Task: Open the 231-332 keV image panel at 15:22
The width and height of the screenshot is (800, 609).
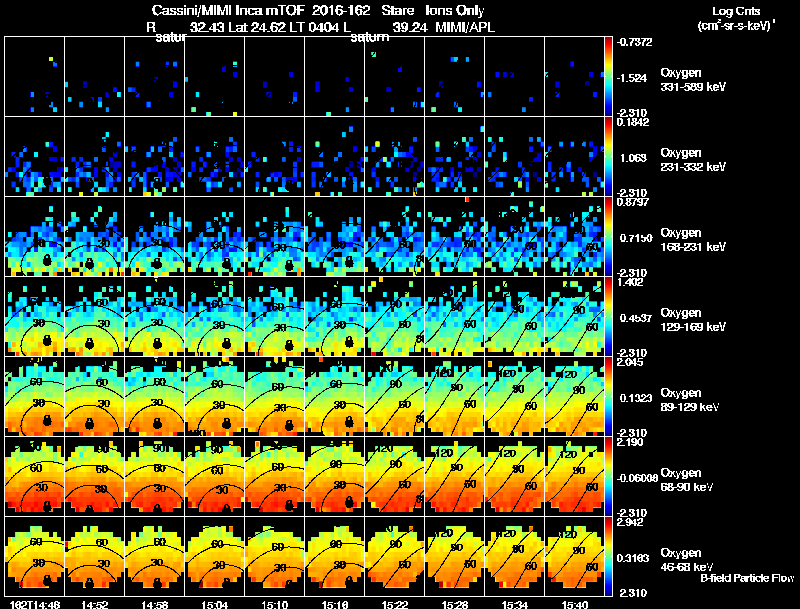Action: click(x=394, y=157)
